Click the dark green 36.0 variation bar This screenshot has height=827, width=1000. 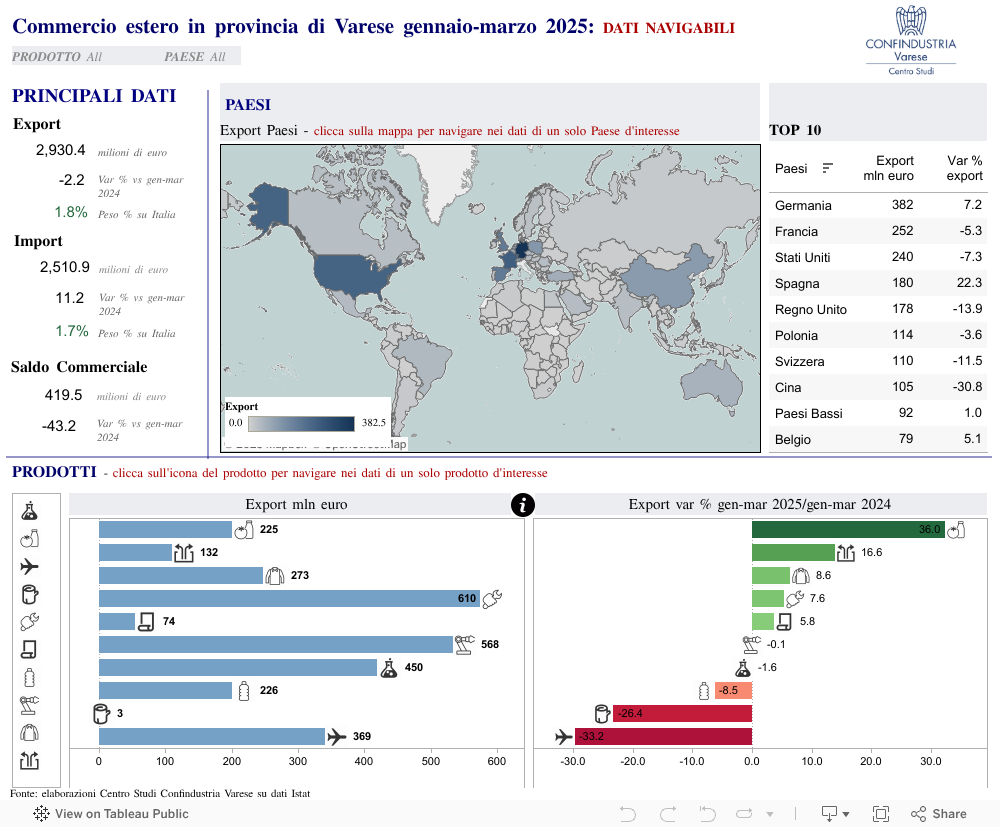point(848,530)
